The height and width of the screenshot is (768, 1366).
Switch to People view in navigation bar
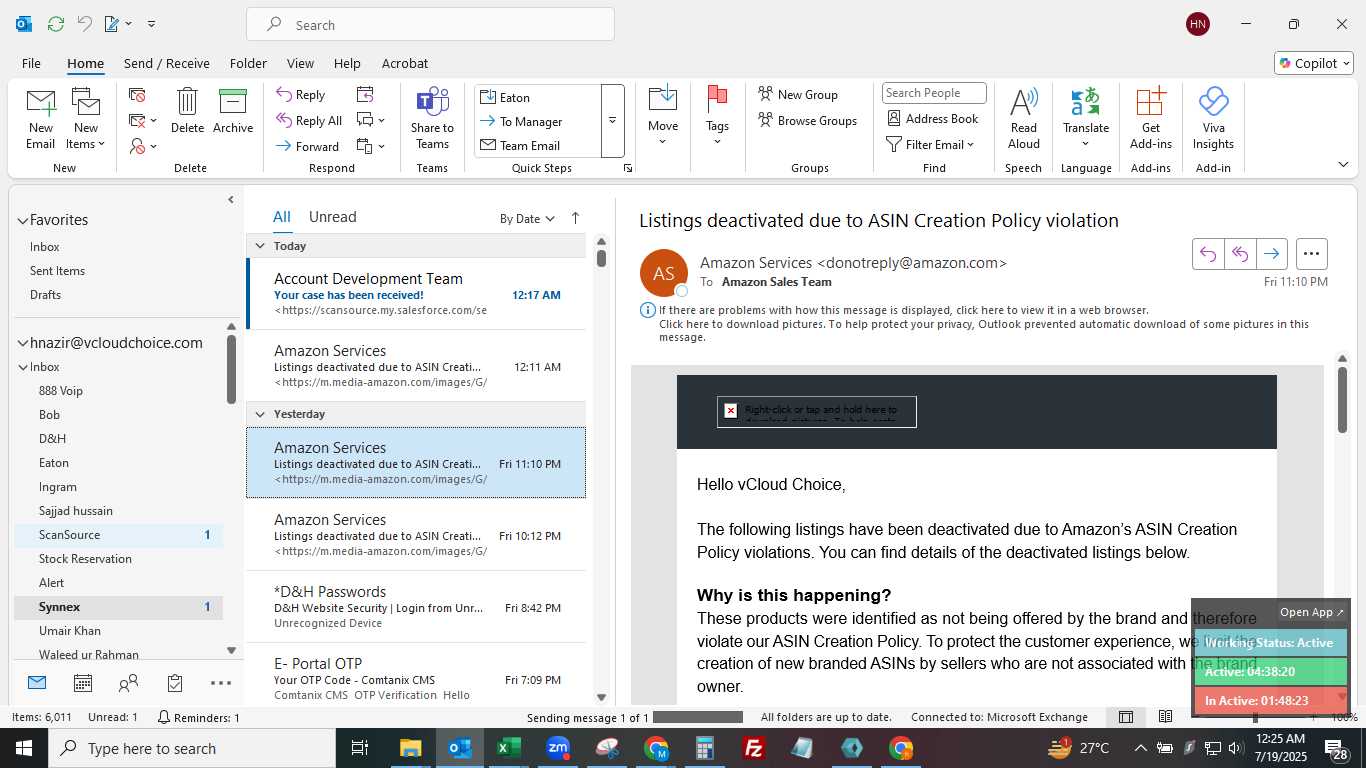tap(128, 683)
